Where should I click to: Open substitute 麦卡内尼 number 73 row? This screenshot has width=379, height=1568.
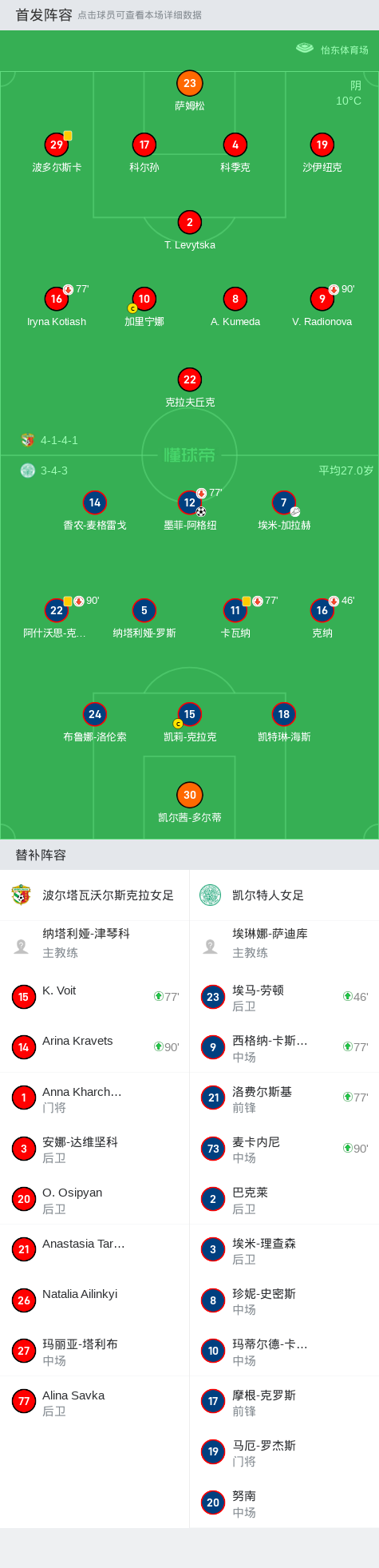point(284,1149)
